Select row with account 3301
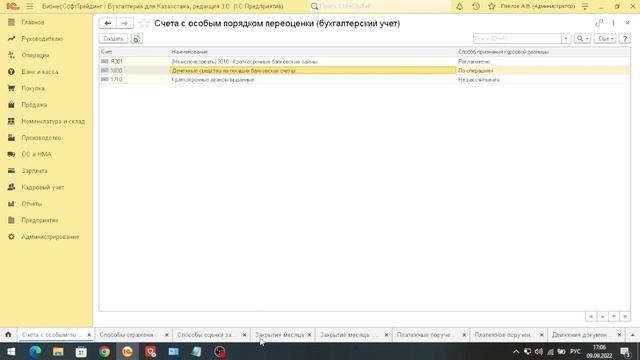 click(x=364, y=62)
